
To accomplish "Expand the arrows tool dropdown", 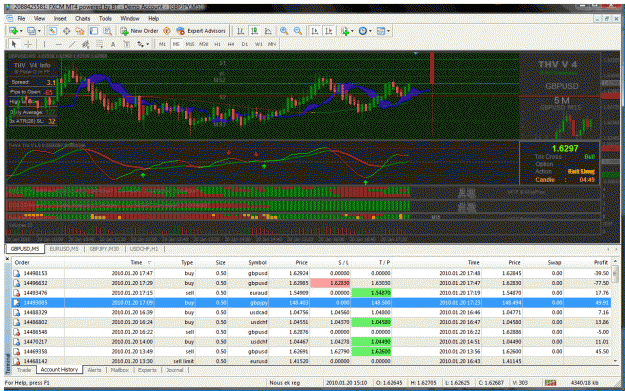I will [x=148, y=44].
